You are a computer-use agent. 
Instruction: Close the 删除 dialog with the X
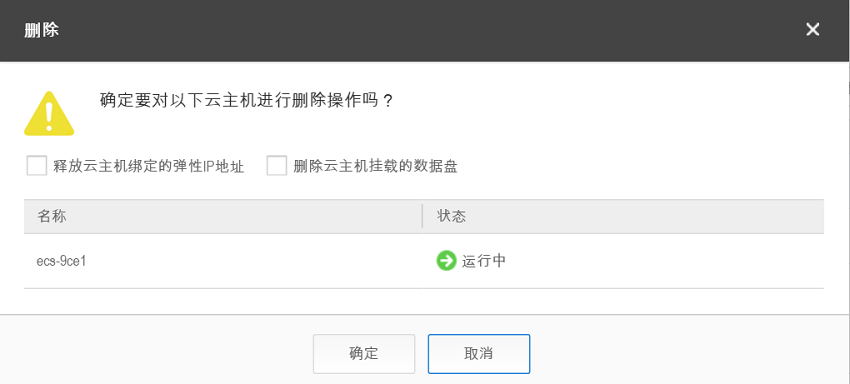(812, 30)
